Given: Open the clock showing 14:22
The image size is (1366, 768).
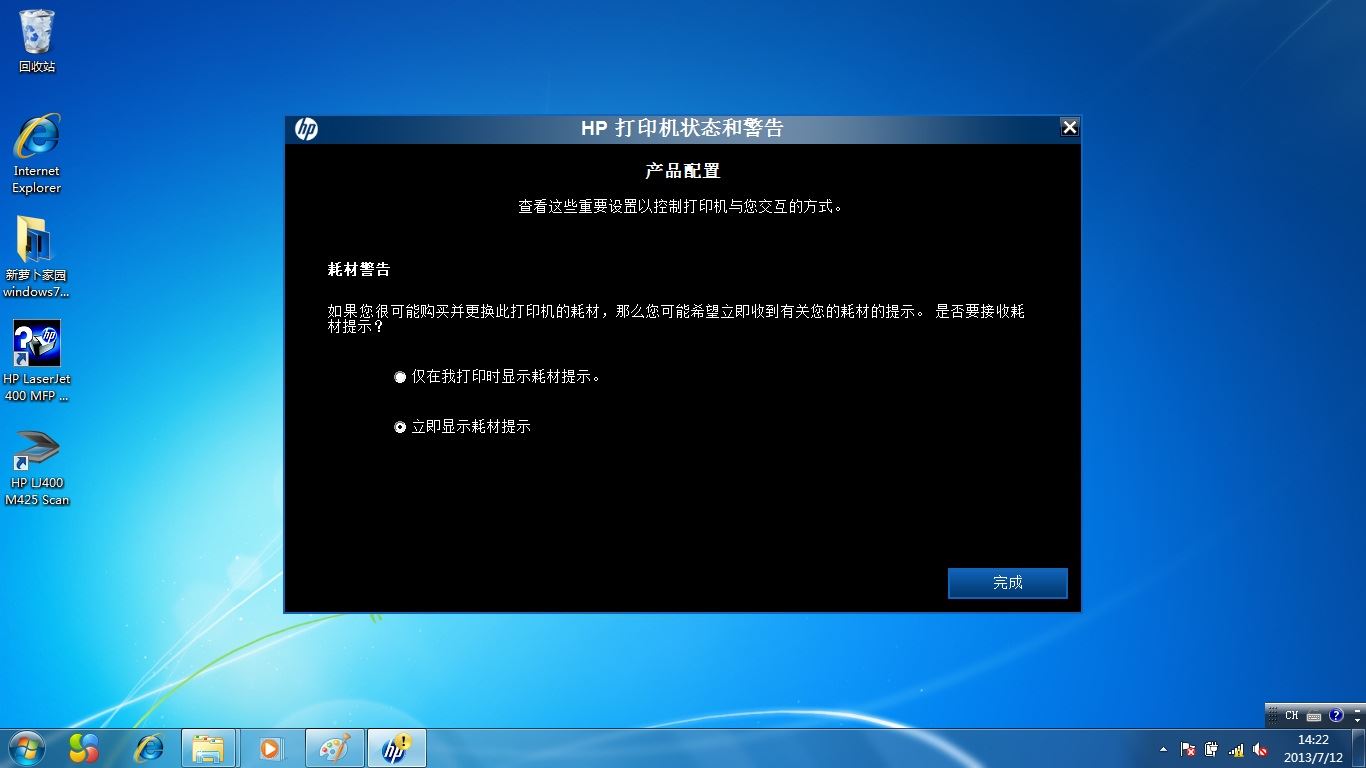Looking at the screenshot, I should (x=1313, y=748).
